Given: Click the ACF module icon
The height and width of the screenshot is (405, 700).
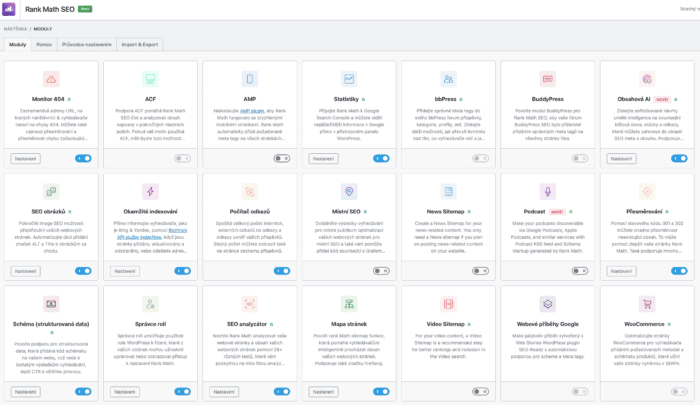Looking at the screenshot, I should point(150,79).
